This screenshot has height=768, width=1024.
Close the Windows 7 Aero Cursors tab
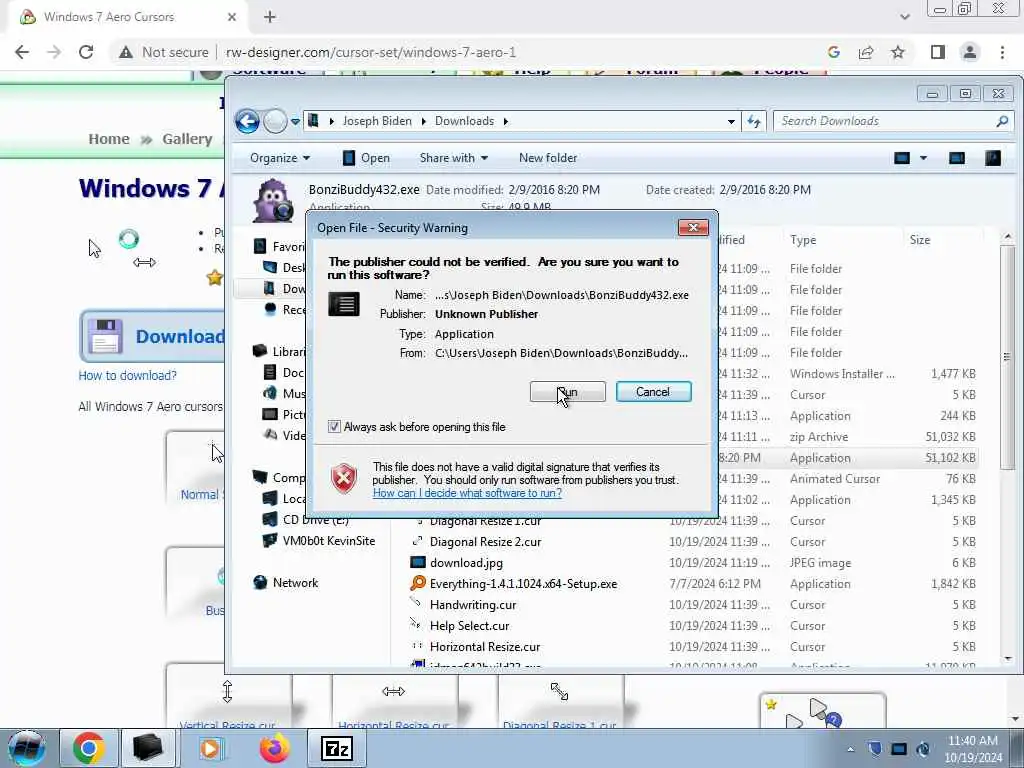click(232, 17)
